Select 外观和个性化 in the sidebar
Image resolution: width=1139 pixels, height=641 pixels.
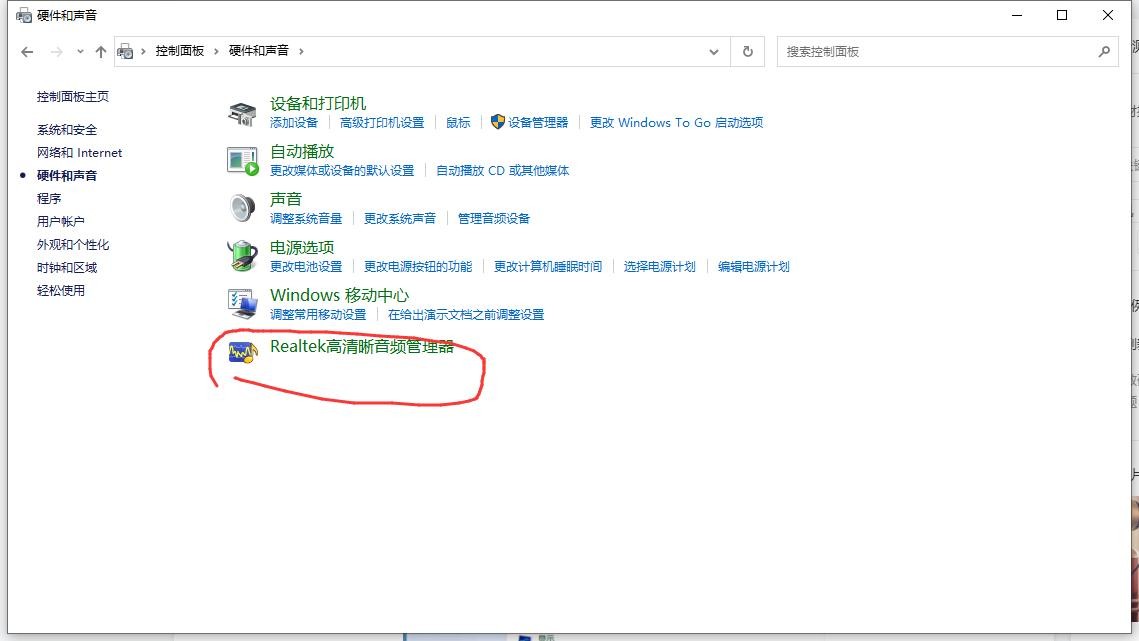point(73,244)
